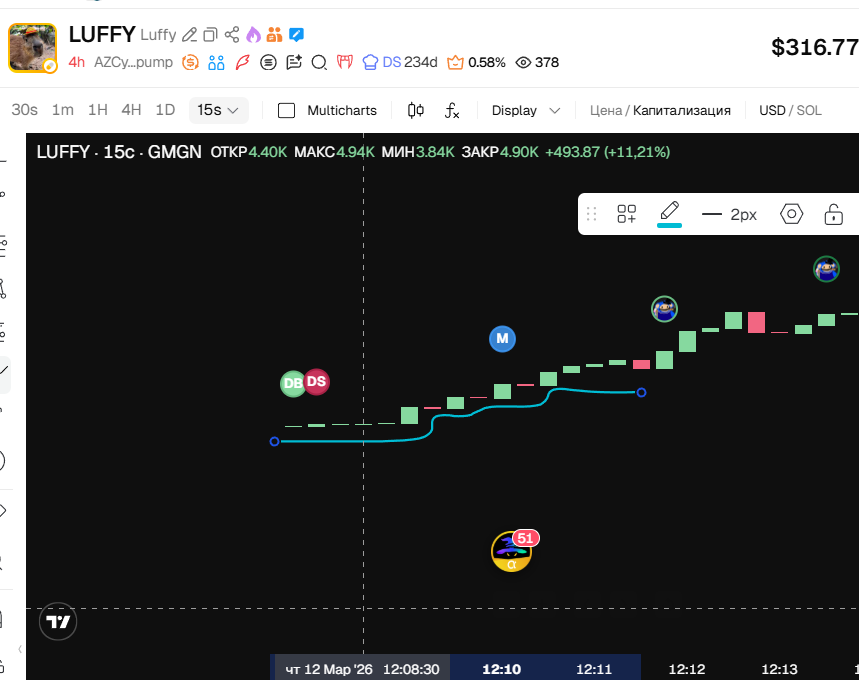Click the pencil edit icon beside Luffy name
Screen dimensions: 859x680
point(190,35)
